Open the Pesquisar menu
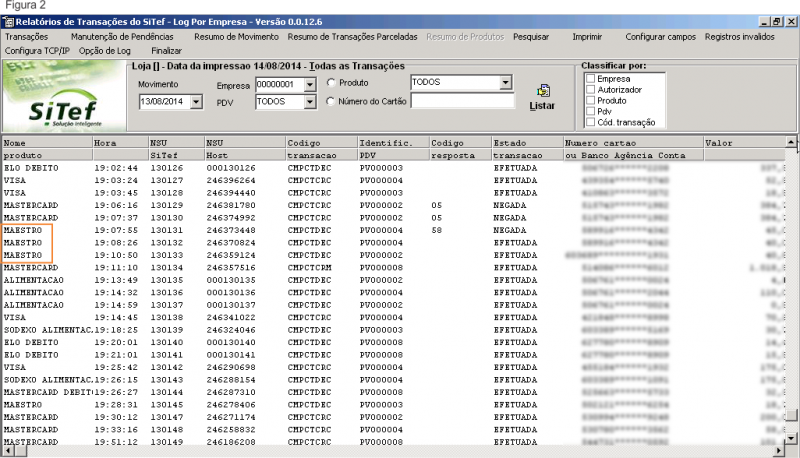This screenshot has height=458, width=800. [x=531, y=37]
